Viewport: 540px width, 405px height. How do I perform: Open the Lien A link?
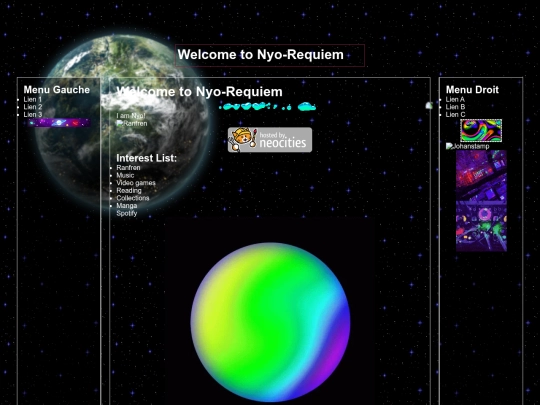(455, 100)
